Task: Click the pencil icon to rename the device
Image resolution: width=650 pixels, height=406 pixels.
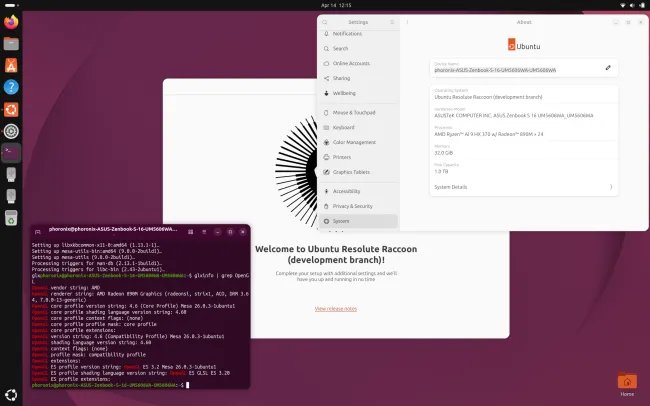Action: 608,68
